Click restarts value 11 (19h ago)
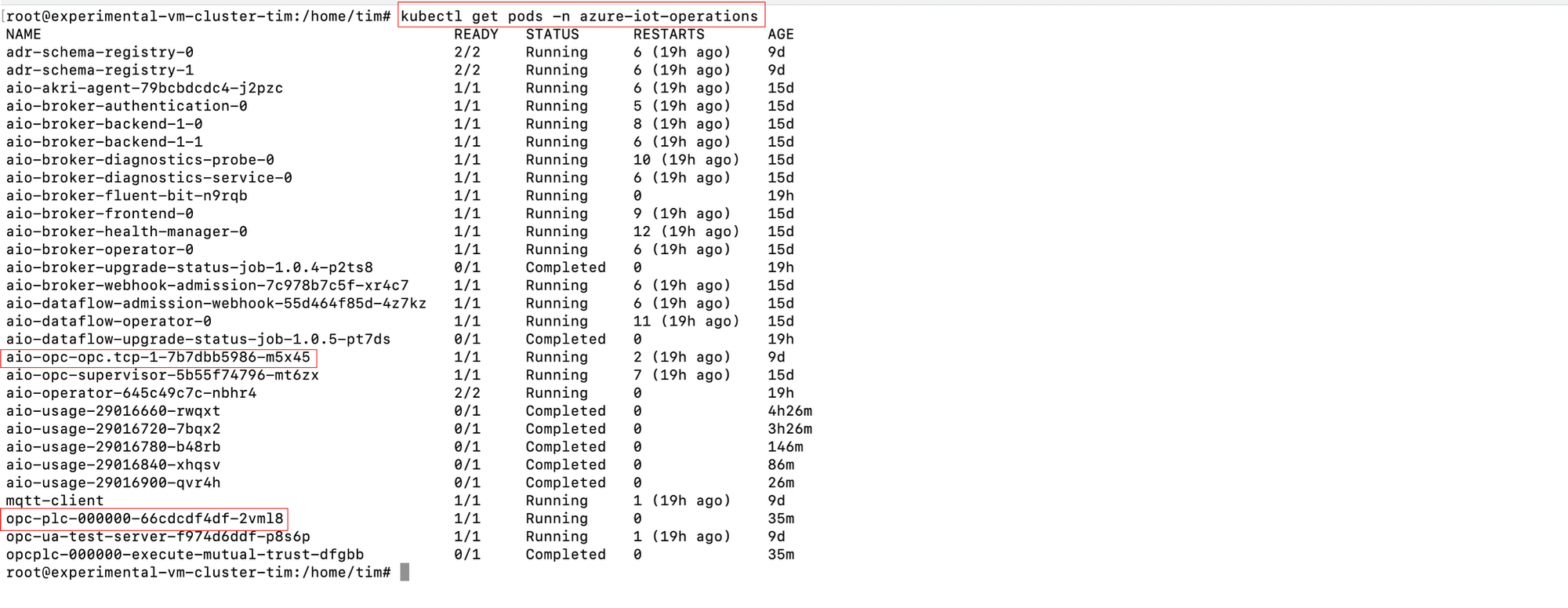The width and height of the screenshot is (1568, 608). point(686,322)
